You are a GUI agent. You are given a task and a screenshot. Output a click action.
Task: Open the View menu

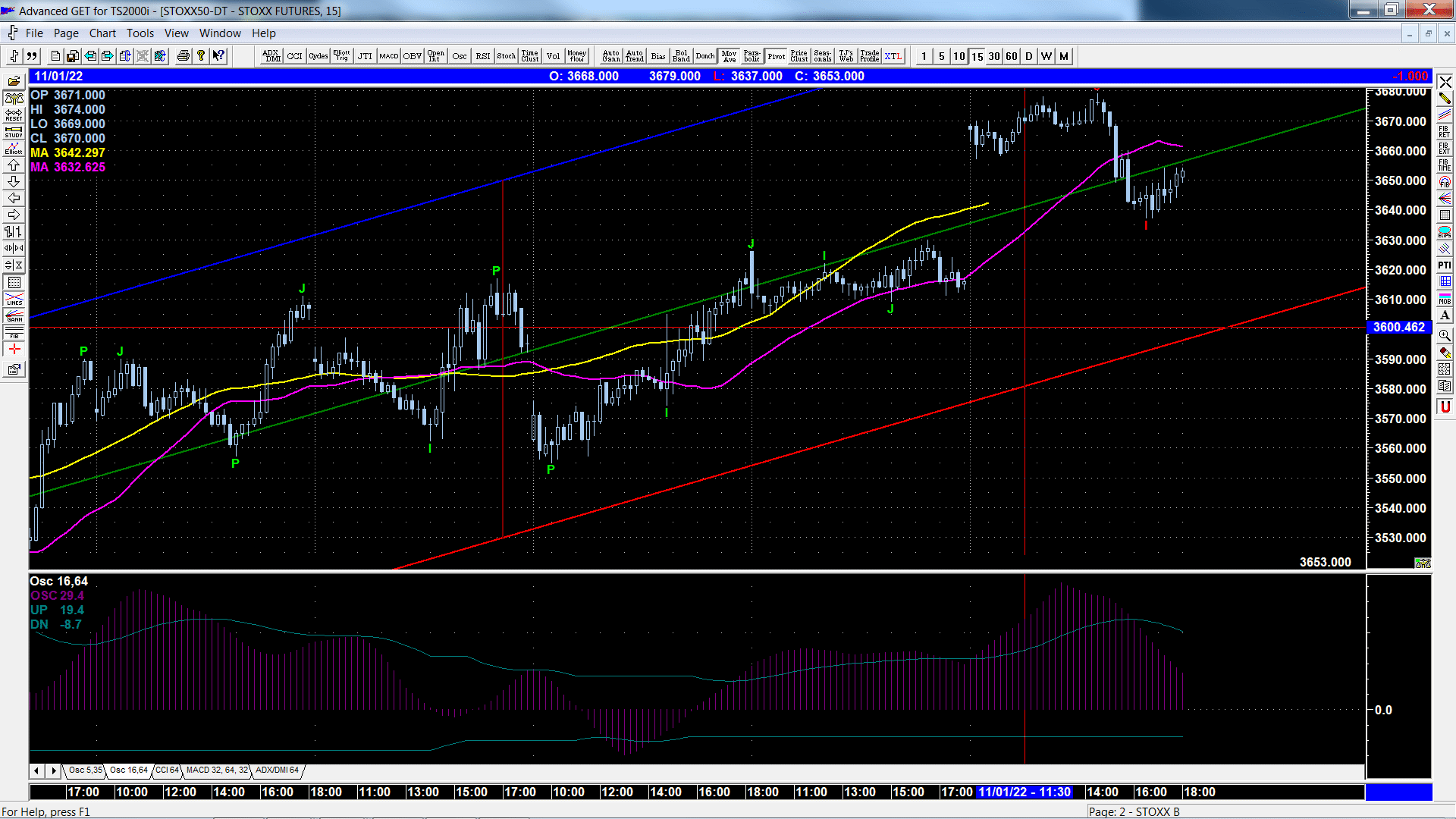[177, 33]
